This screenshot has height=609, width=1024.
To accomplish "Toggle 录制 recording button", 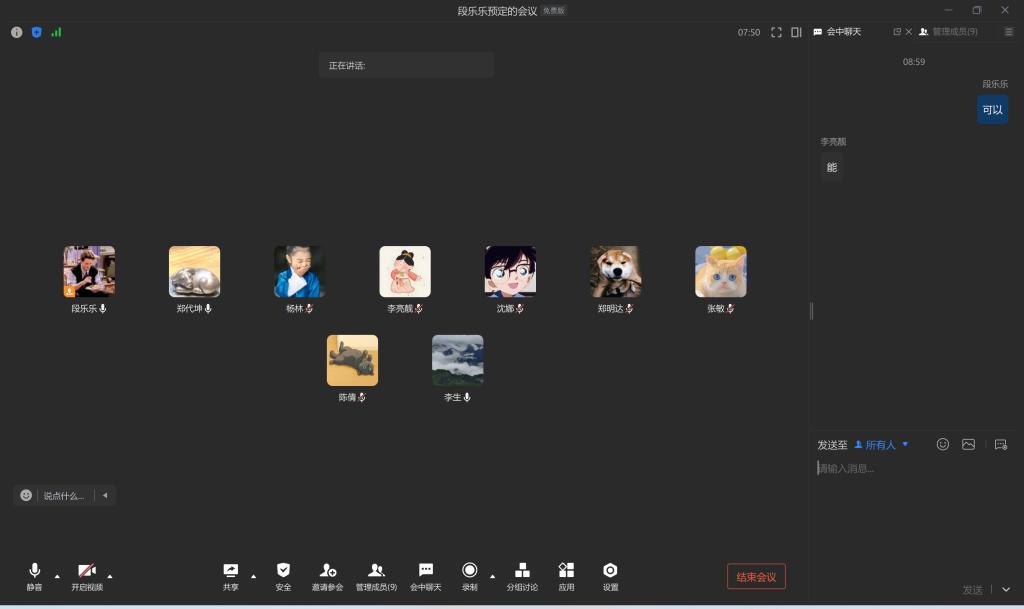I will tap(469, 571).
